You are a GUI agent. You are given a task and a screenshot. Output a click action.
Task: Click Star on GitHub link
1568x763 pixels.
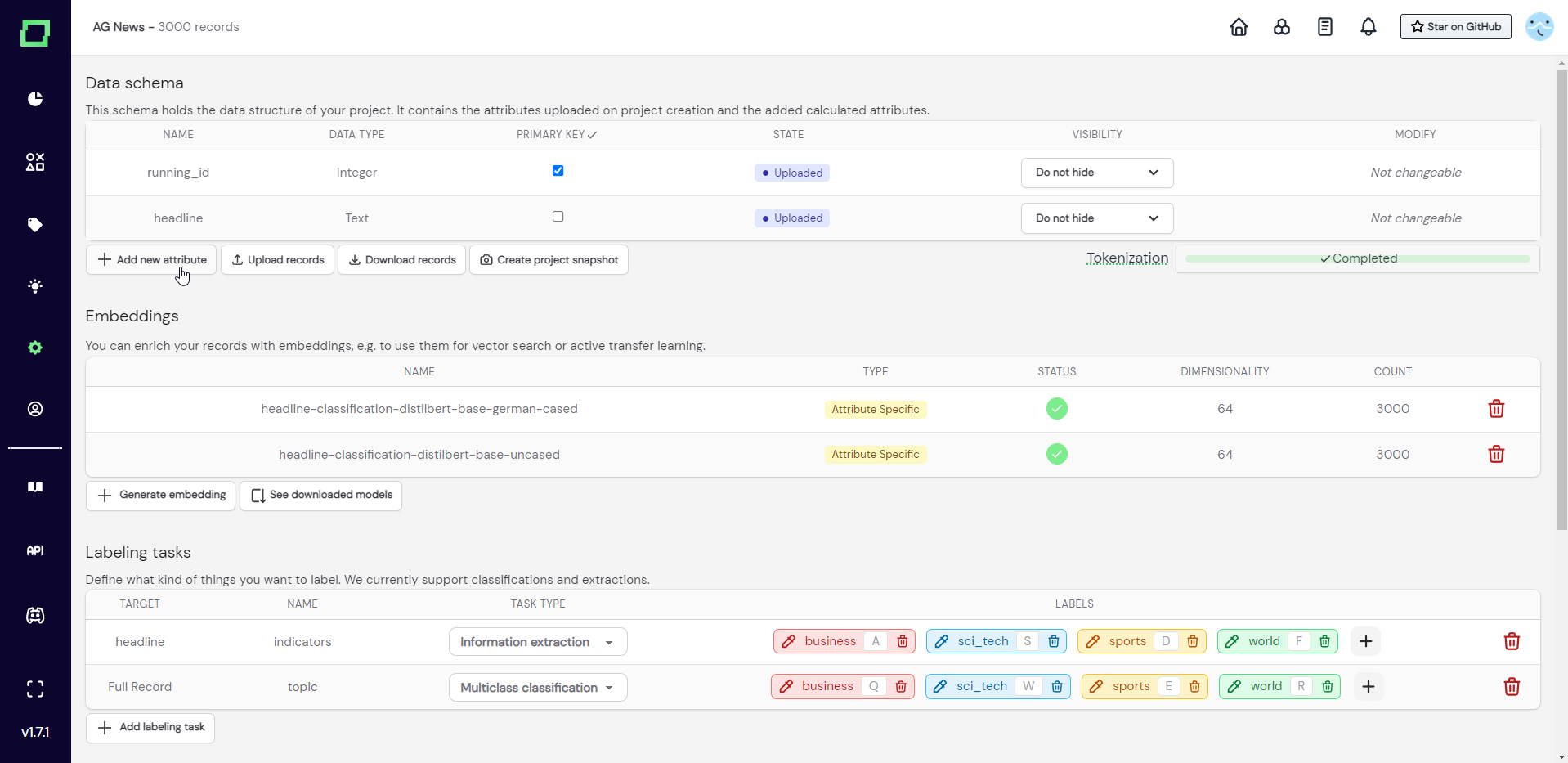[x=1455, y=27]
